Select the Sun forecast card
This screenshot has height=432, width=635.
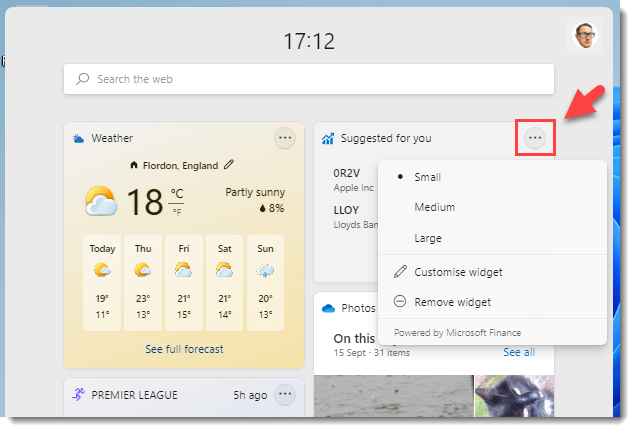coord(265,283)
